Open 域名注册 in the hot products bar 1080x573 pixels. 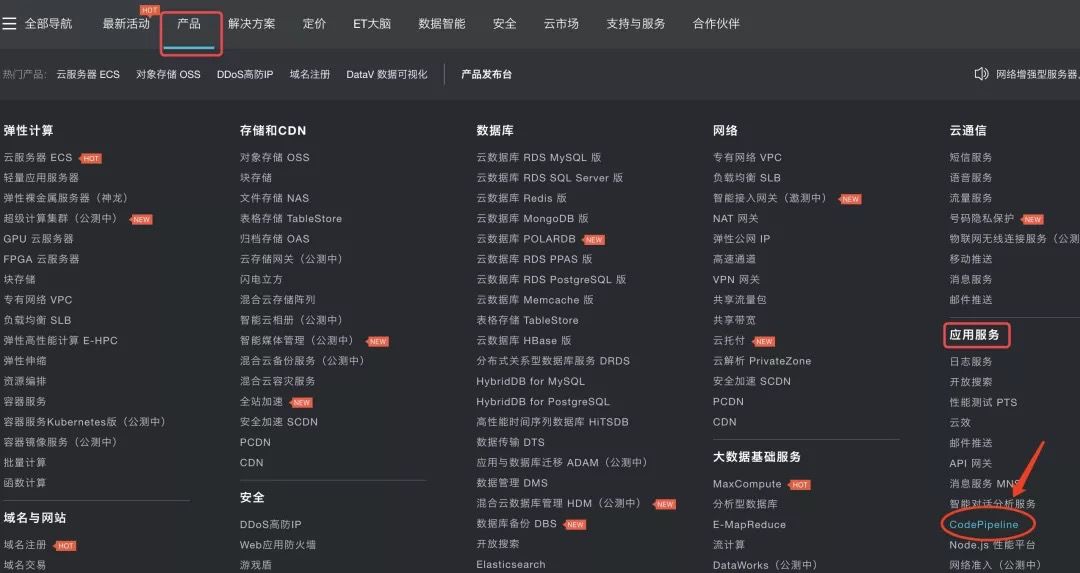tap(309, 74)
